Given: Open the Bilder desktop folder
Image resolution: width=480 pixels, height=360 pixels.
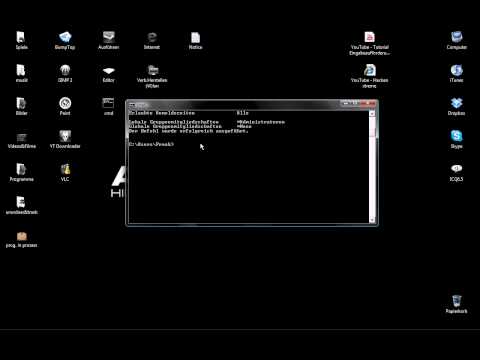Looking at the screenshot, I should coord(21,106).
